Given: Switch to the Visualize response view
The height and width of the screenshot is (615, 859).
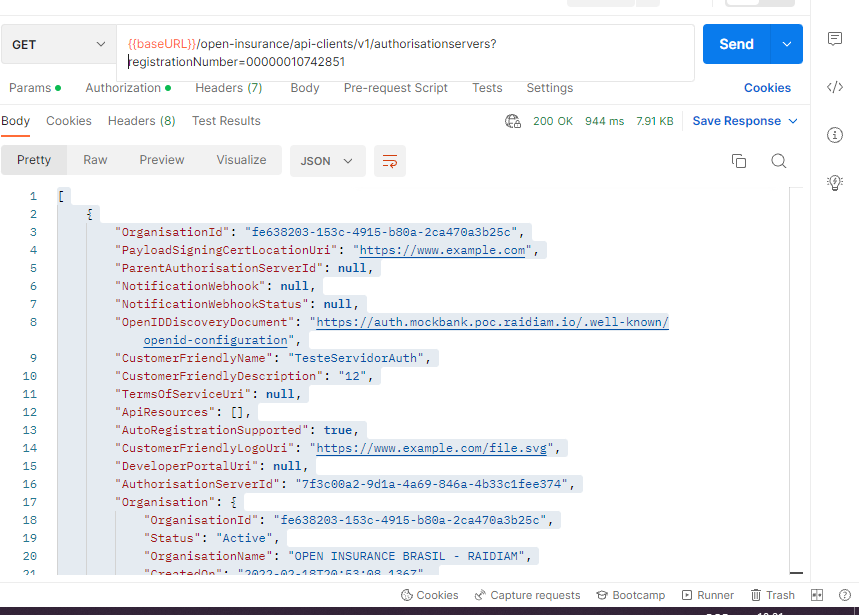Looking at the screenshot, I should tap(241, 159).
